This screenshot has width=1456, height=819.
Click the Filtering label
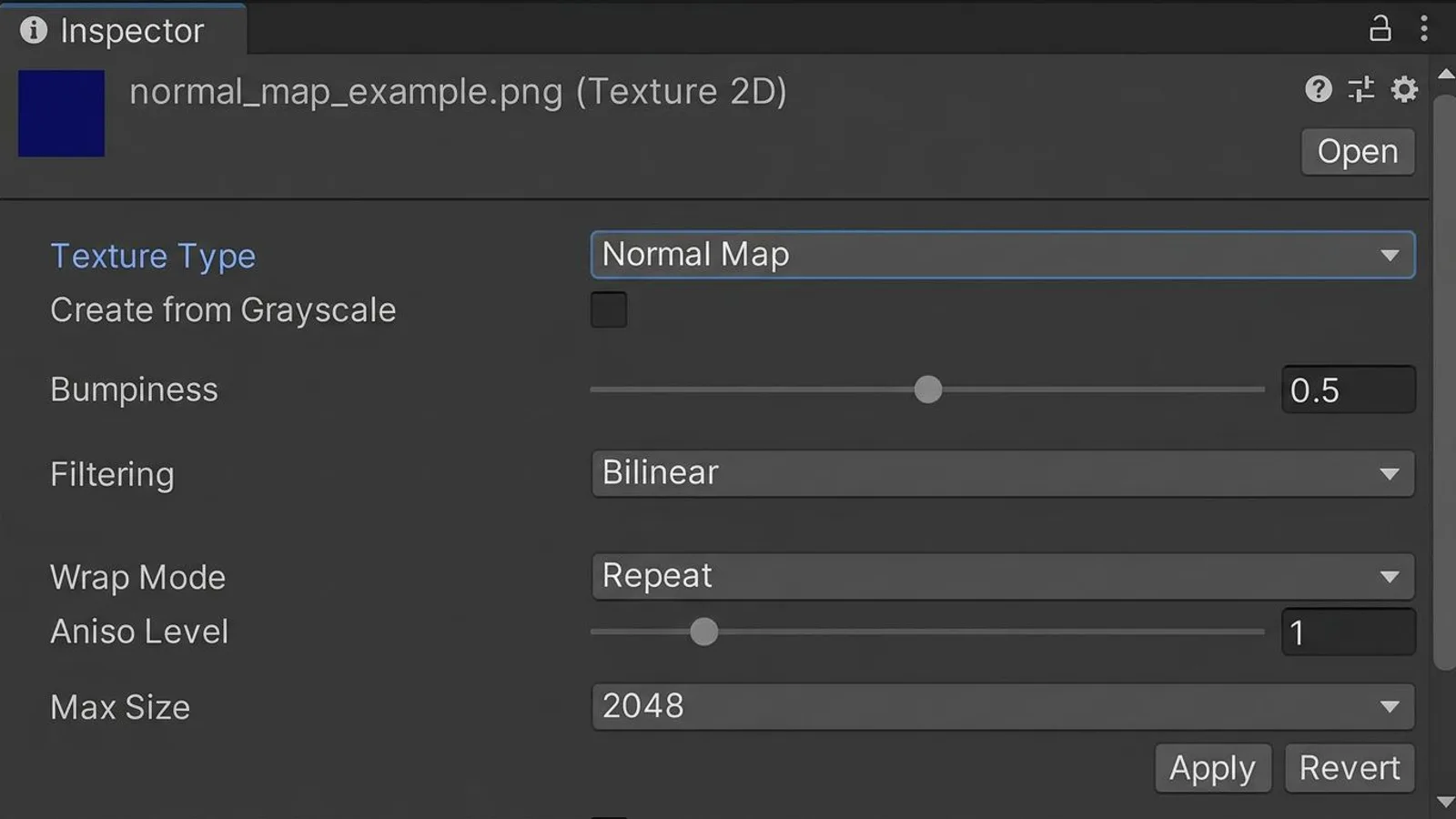click(112, 474)
